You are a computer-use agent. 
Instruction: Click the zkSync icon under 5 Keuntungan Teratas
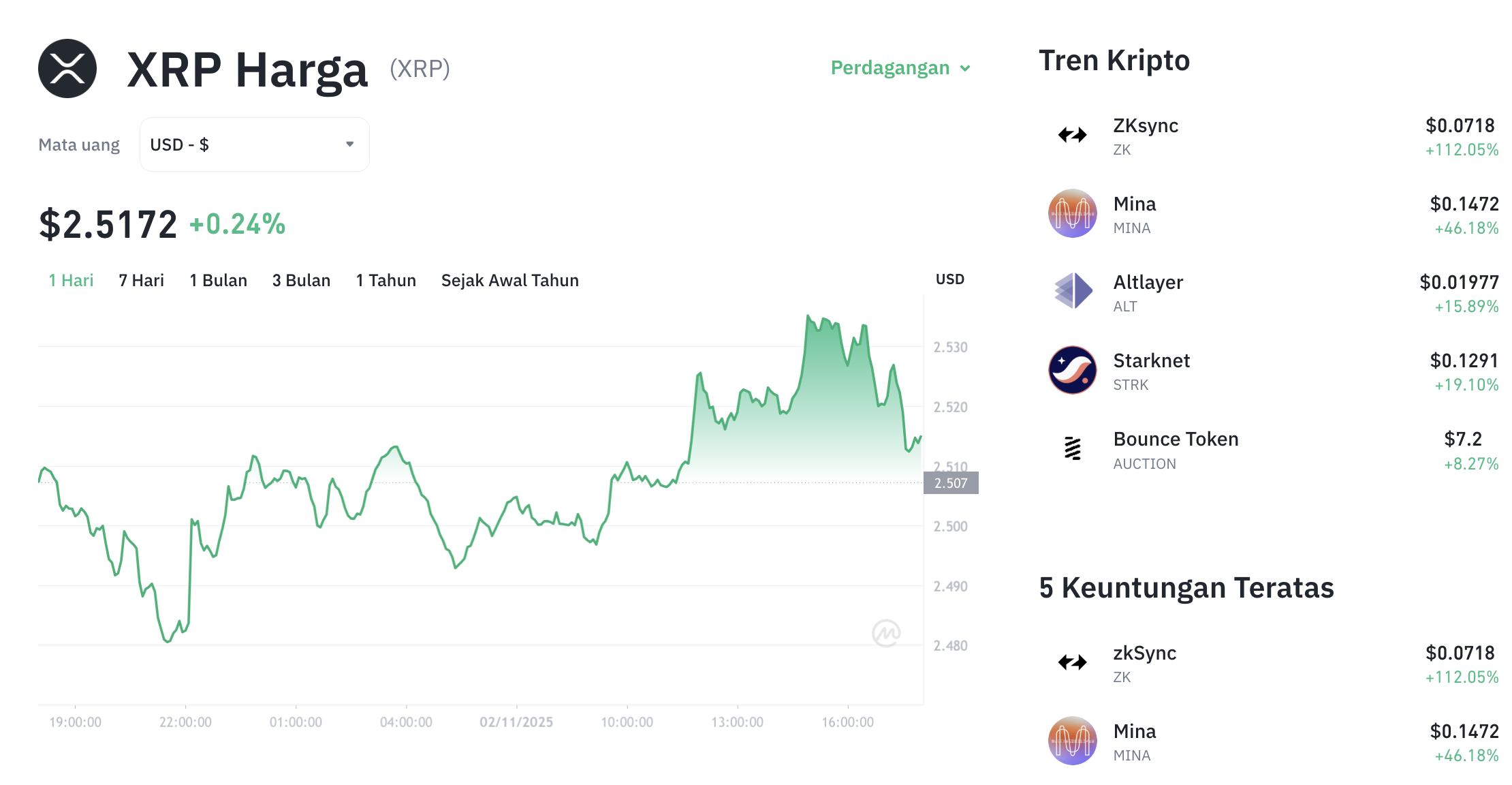(x=1071, y=662)
